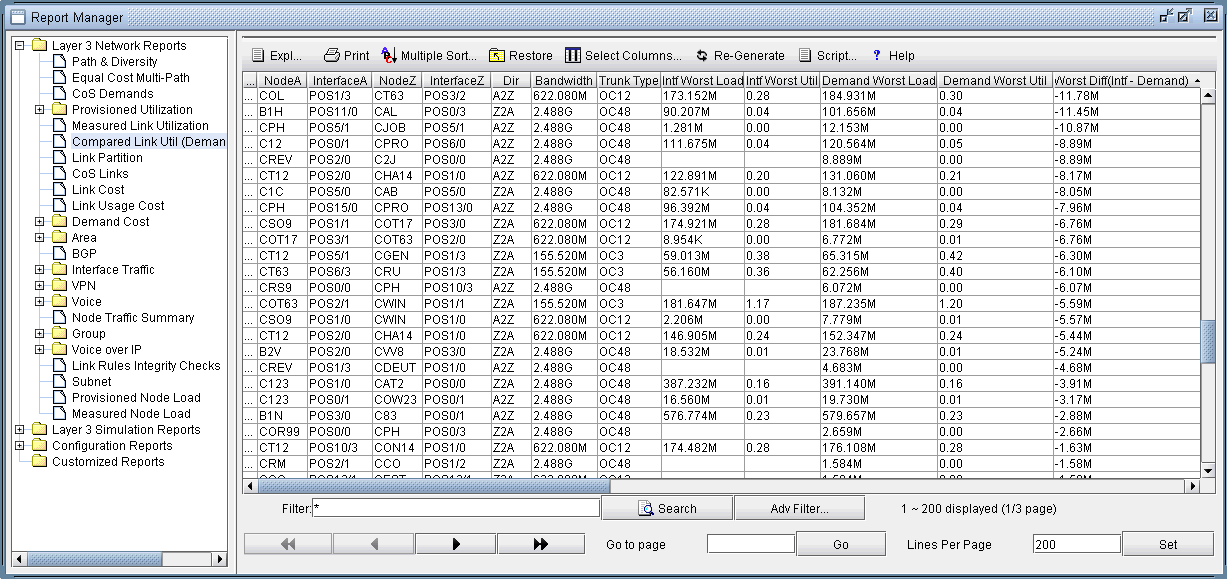This screenshot has height=579, width=1227.
Task: Click the Lines Per Page field
Action: 1076,544
